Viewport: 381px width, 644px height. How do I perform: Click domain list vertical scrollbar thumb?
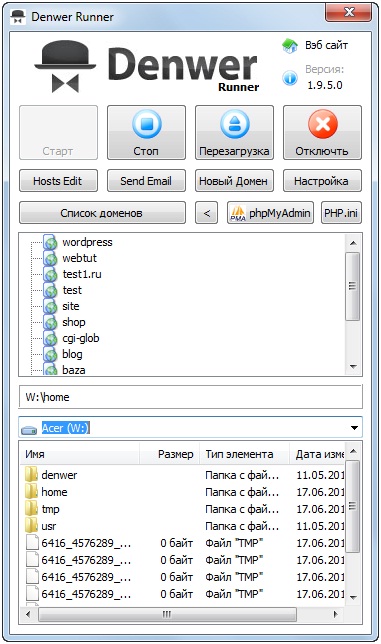(x=352, y=286)
